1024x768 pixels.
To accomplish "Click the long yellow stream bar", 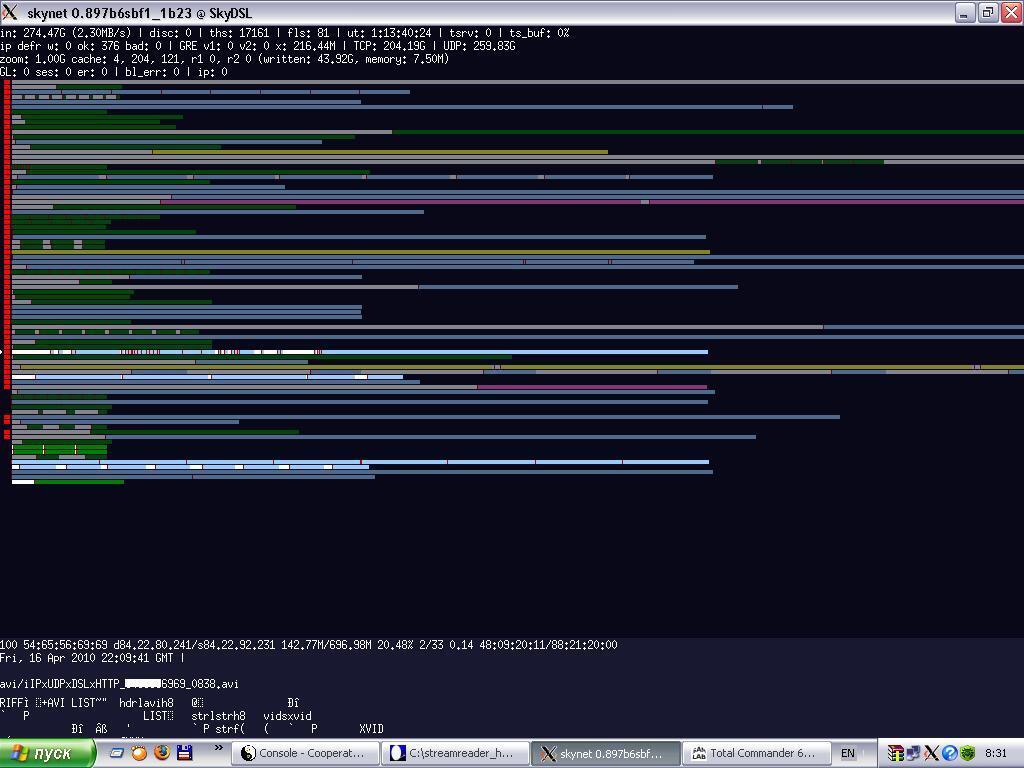I will (380, 152).
